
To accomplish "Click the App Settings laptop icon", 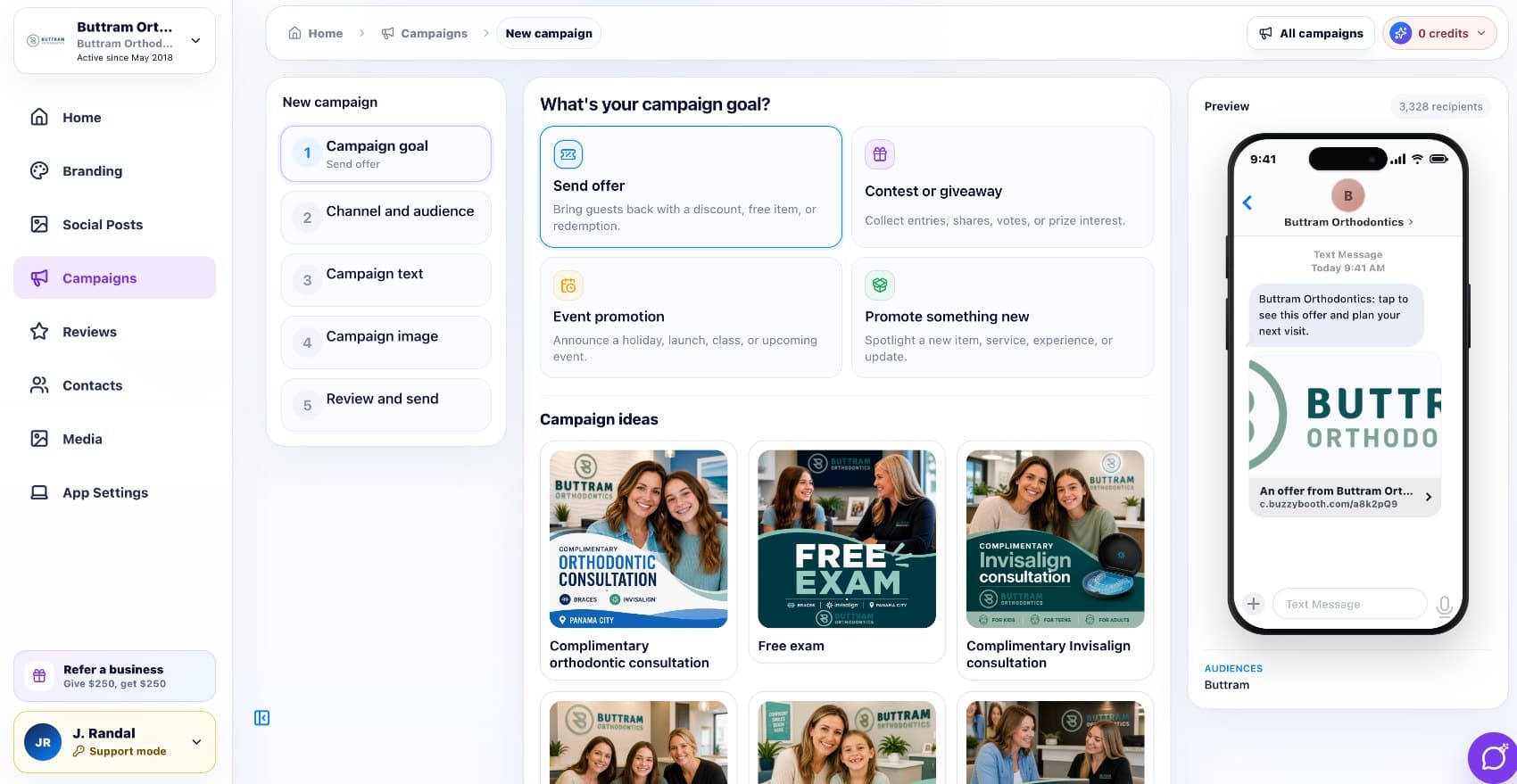I will [x=39, y=491].
